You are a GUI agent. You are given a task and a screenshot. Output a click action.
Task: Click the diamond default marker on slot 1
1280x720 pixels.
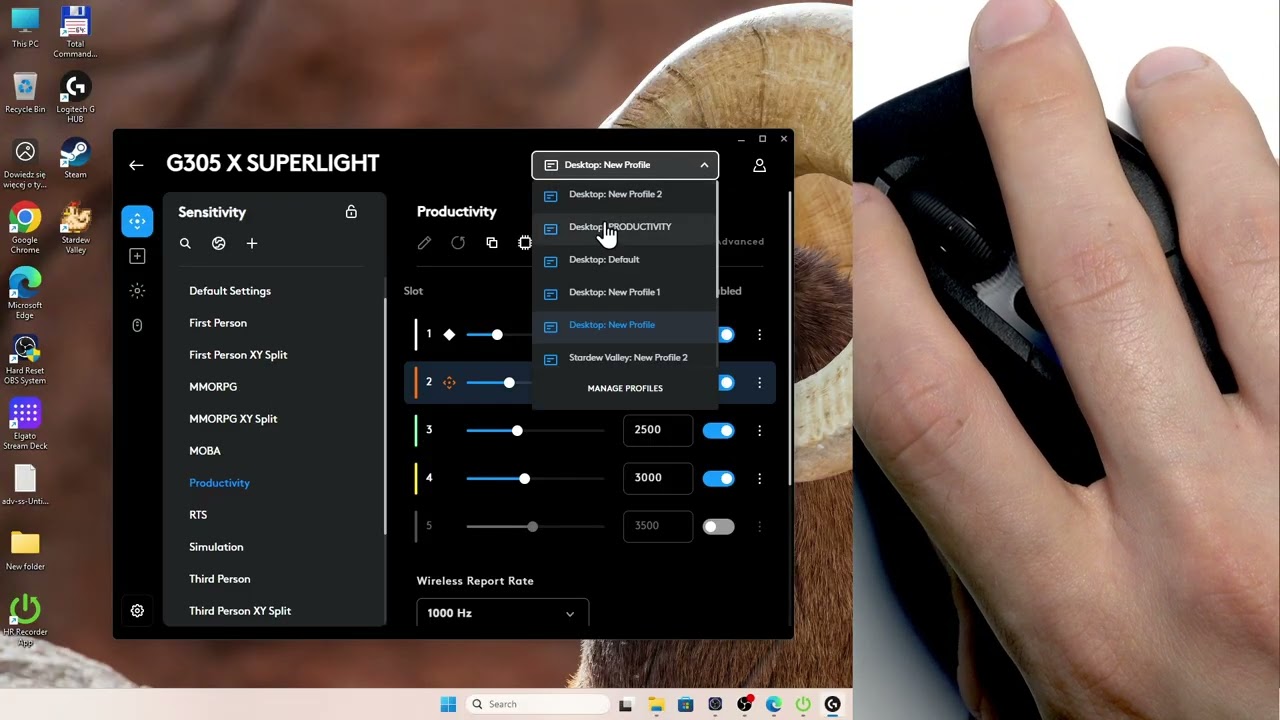[449, 334]
